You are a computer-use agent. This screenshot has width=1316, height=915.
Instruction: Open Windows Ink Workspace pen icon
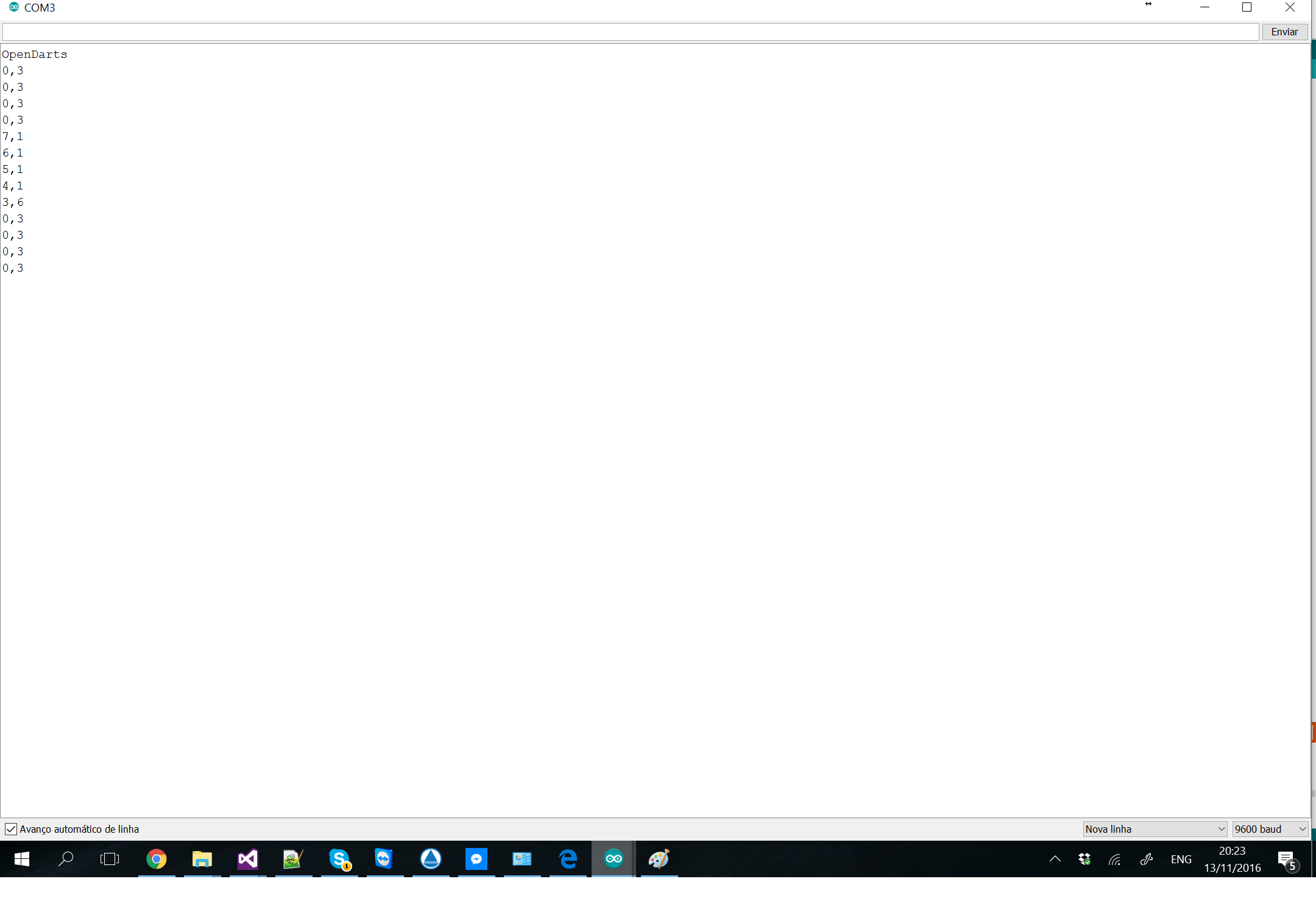pyautogui.click(x=1147, y=859)
